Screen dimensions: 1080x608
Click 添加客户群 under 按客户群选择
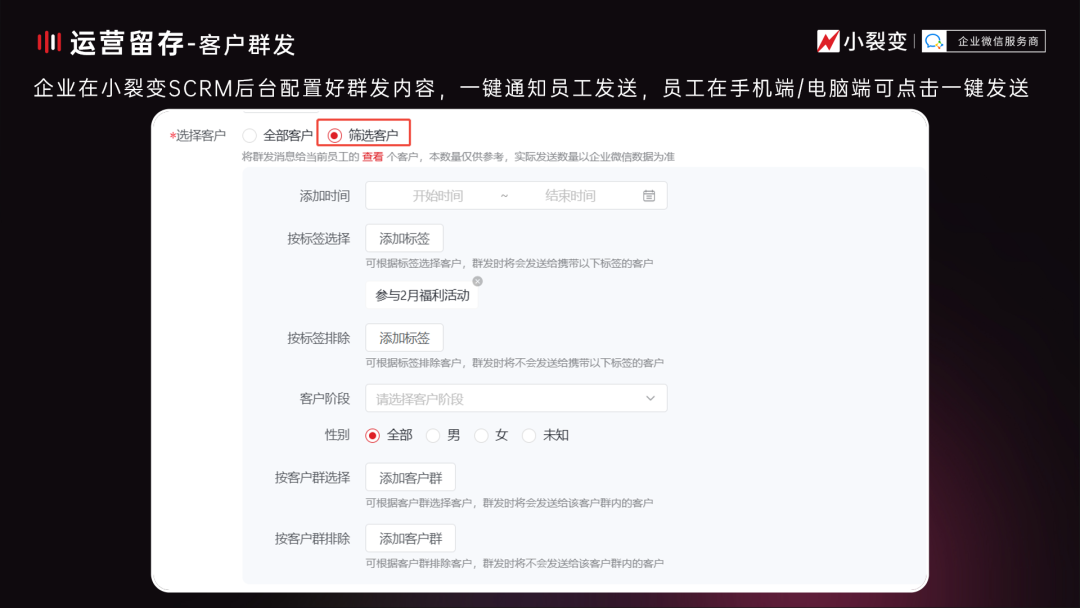[411, 477]
